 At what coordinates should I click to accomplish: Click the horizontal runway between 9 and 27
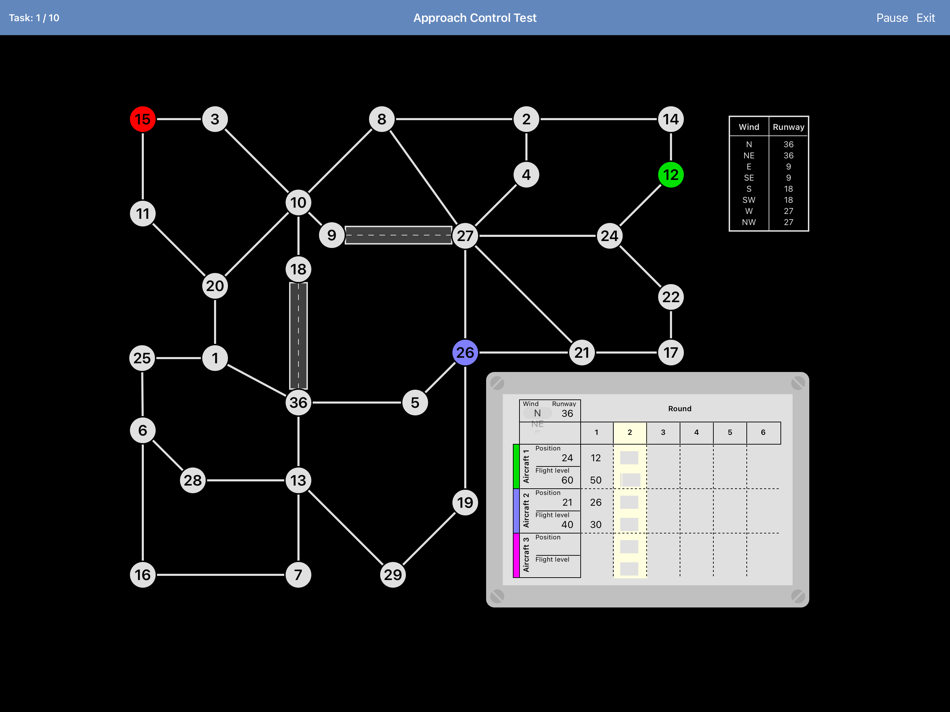tap(399, 235)
